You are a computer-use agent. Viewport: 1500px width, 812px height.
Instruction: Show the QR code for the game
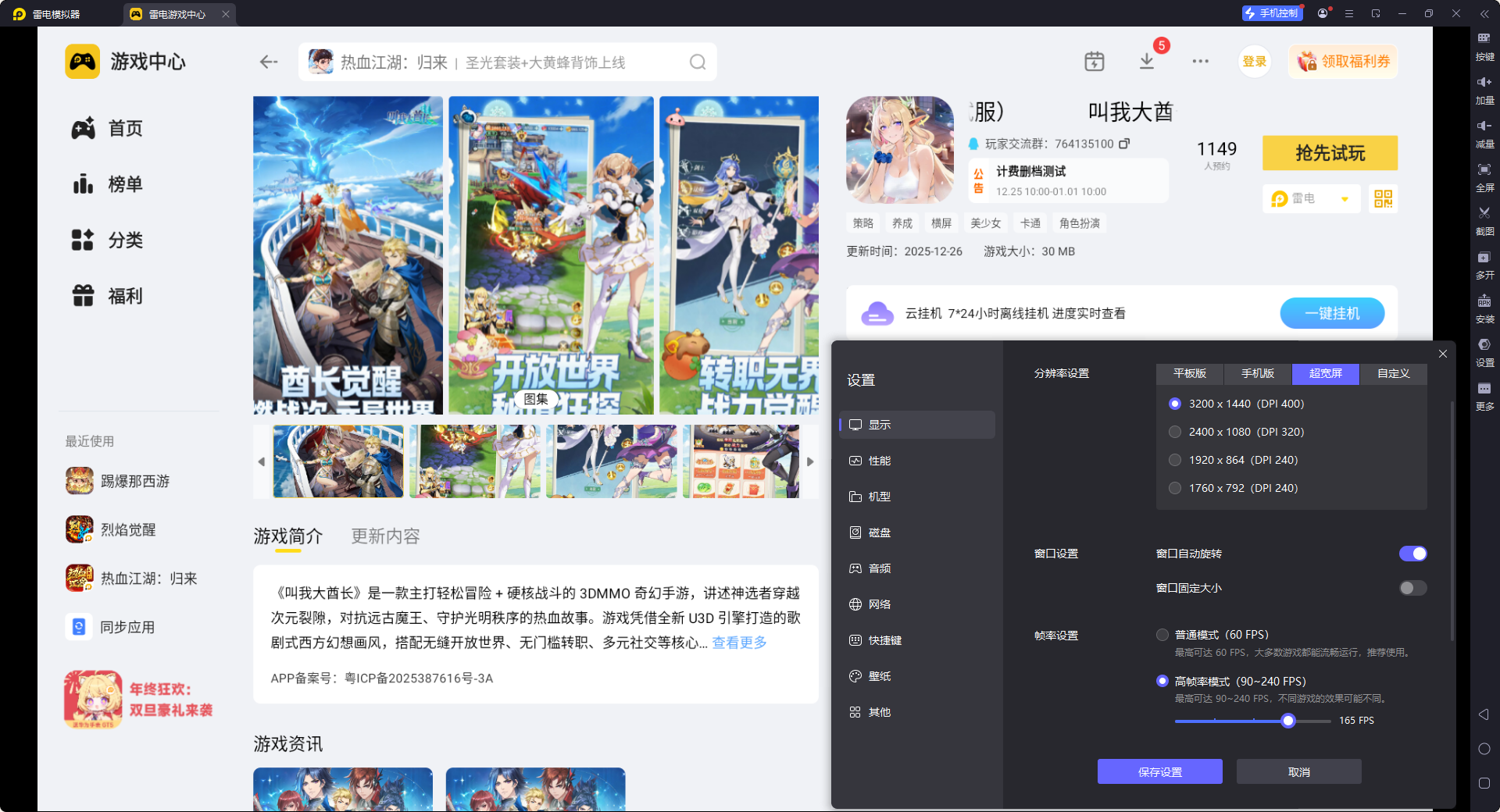click(1383, 198)
